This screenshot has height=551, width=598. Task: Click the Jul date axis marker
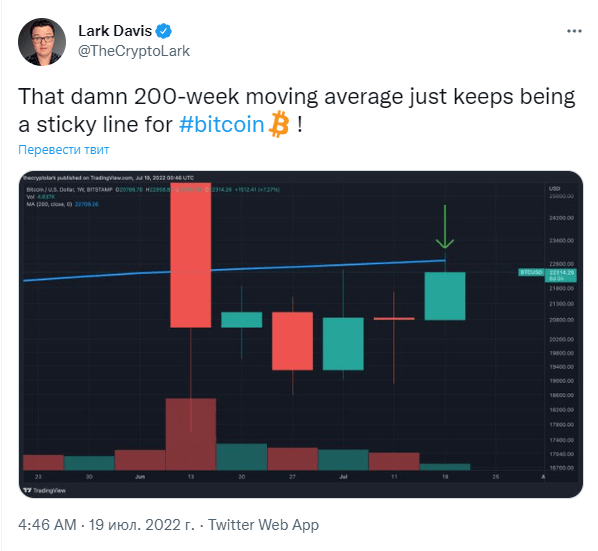pyautogui.click(x=343, y=477)
